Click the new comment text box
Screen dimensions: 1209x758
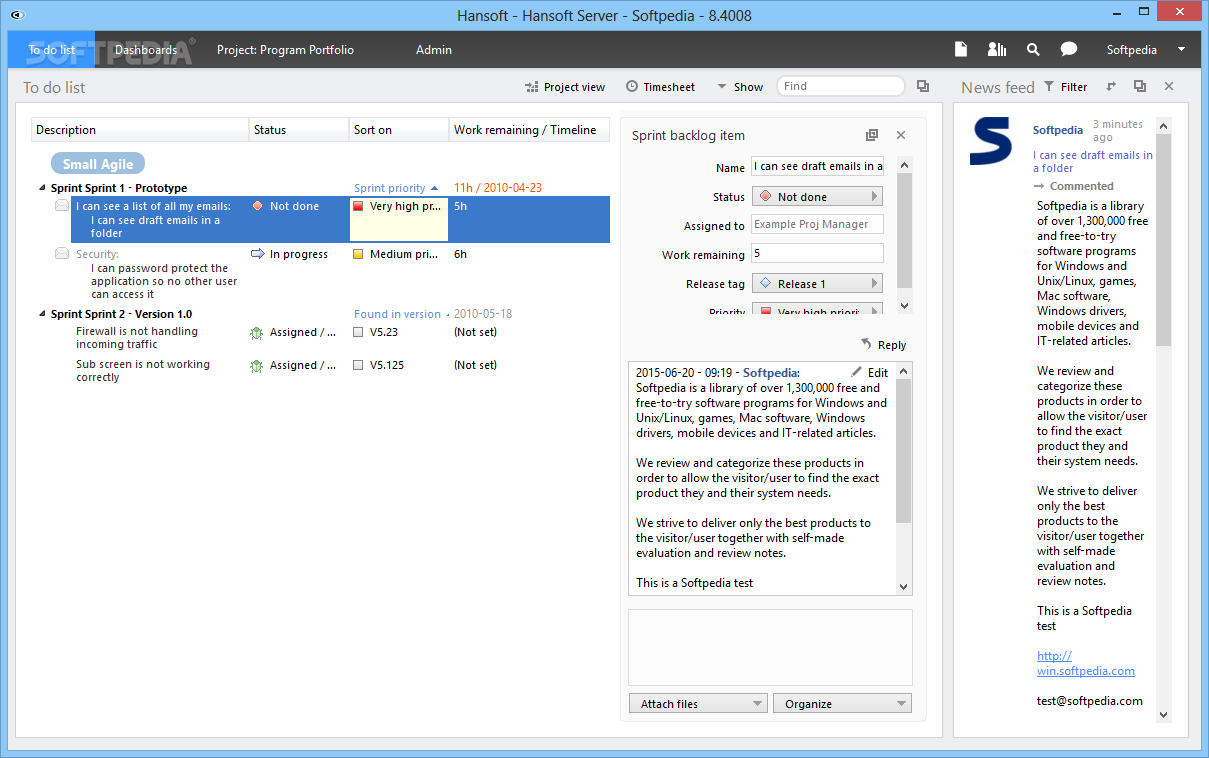pos(770,647)
